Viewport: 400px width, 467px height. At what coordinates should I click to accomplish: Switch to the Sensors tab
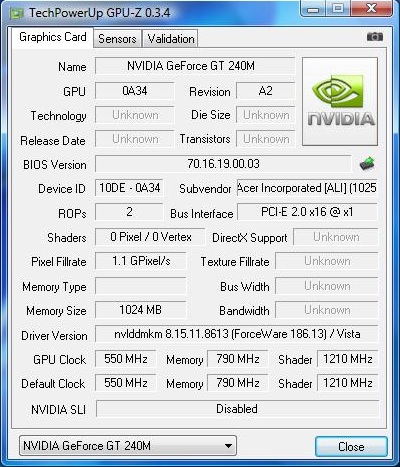coord(117,39)
